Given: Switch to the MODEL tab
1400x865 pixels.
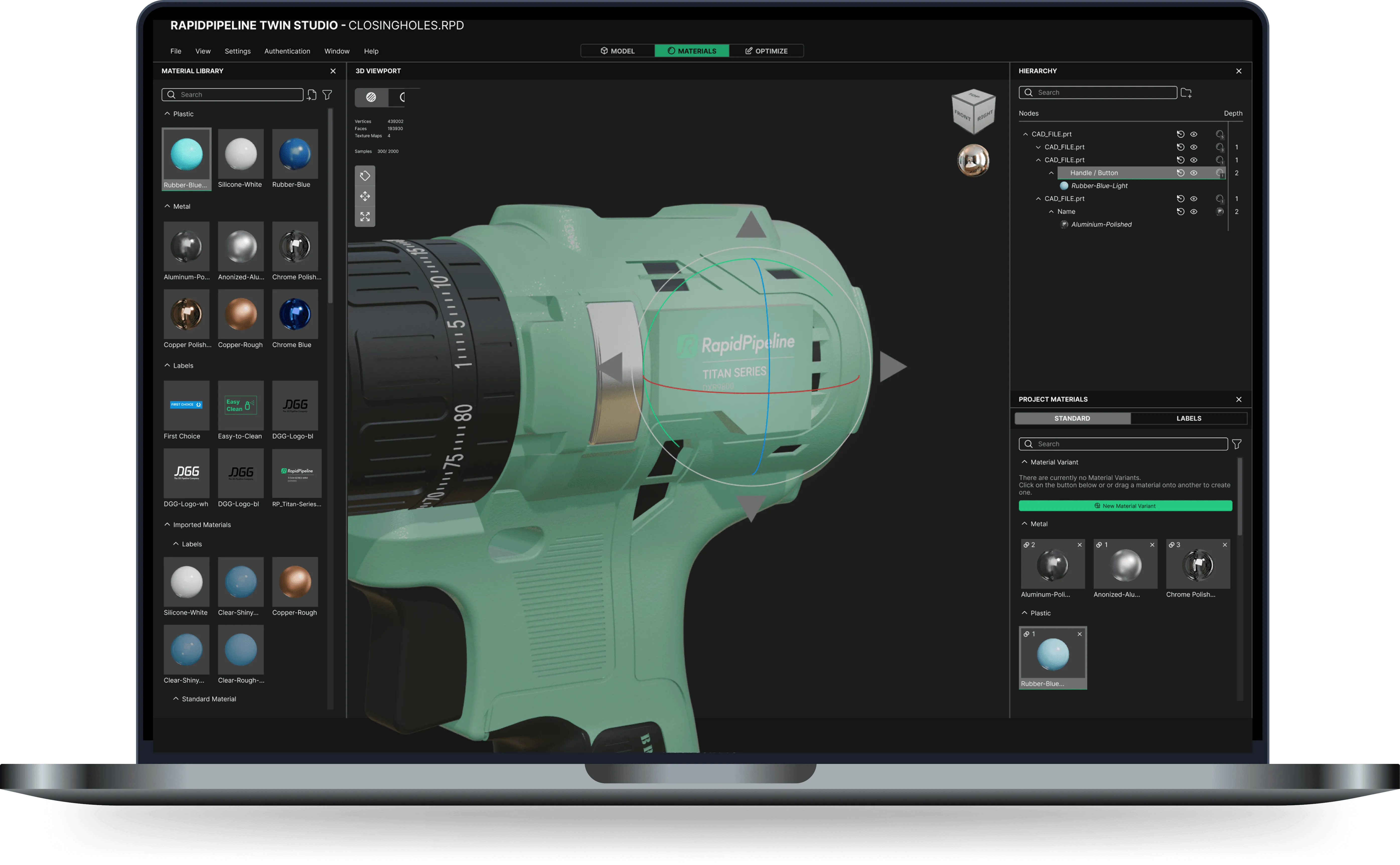Looking at the screenshot, I should point(618,51).
